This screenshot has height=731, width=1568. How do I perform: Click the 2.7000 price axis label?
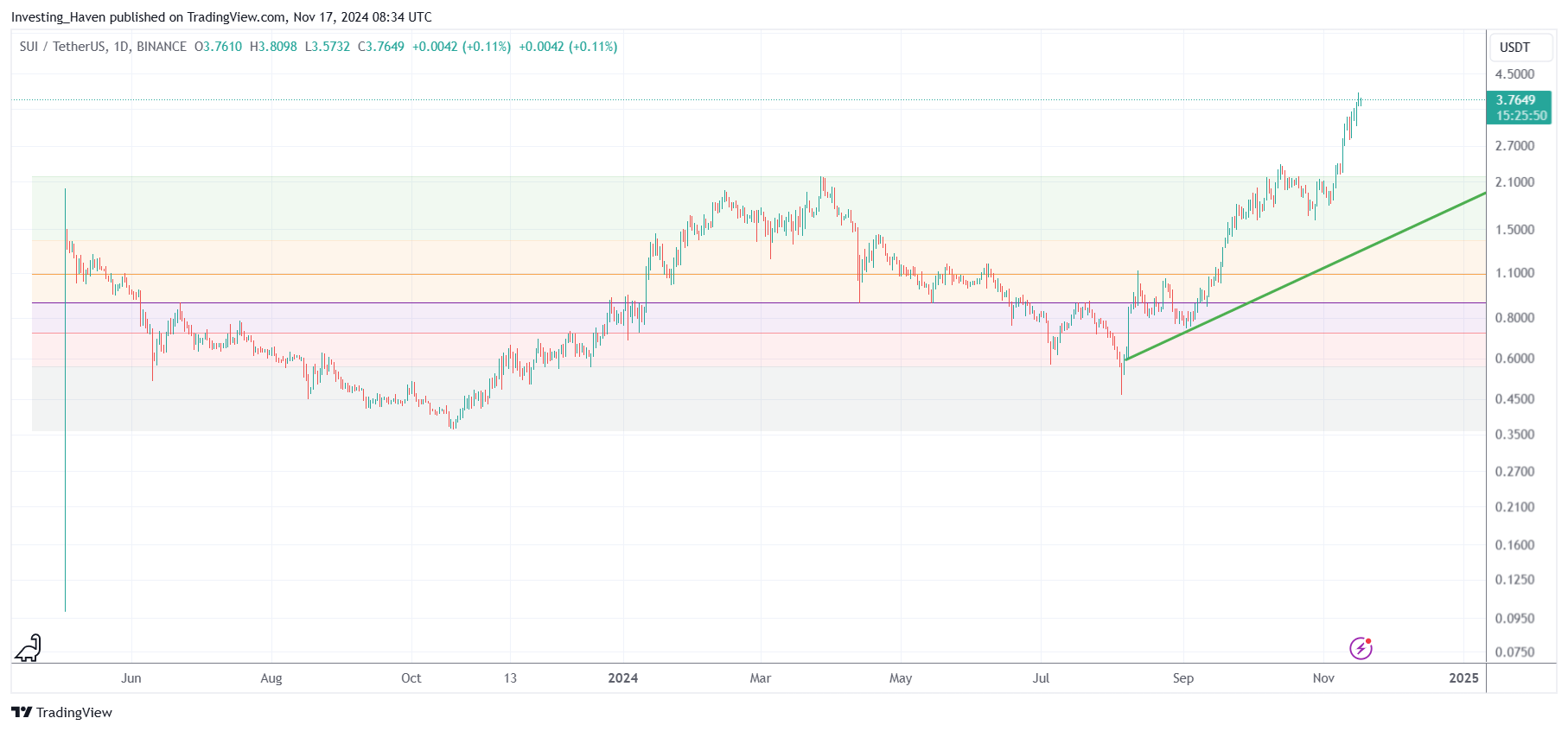[1514, 146]
